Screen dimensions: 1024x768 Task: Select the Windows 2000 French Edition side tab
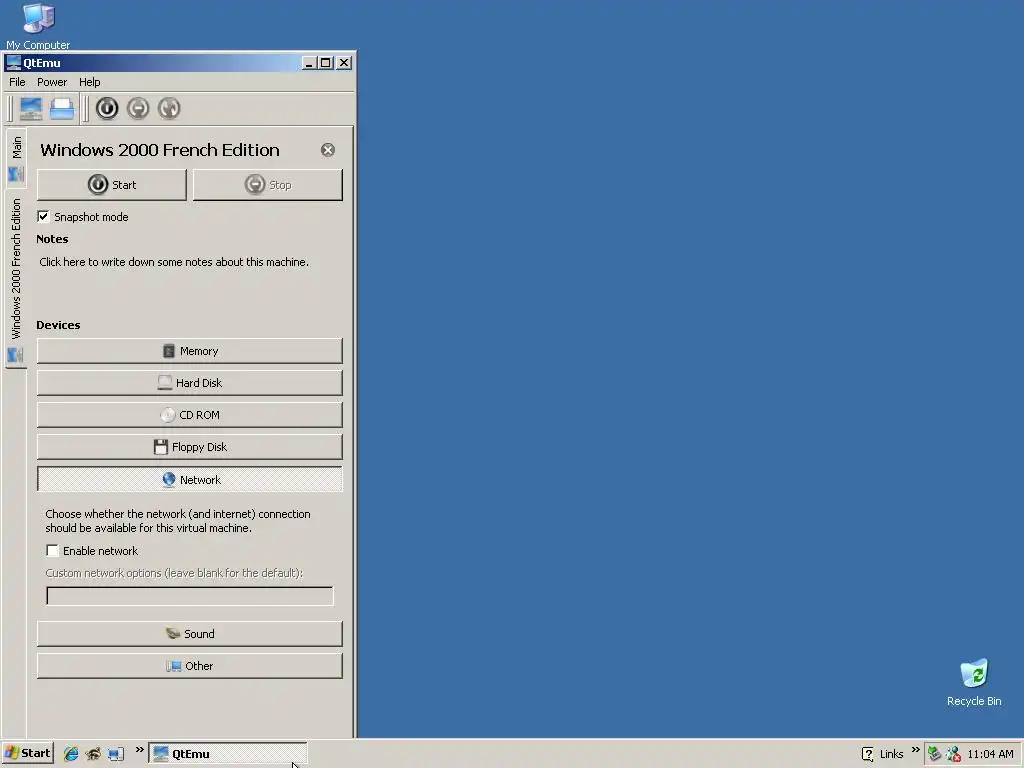16,280
